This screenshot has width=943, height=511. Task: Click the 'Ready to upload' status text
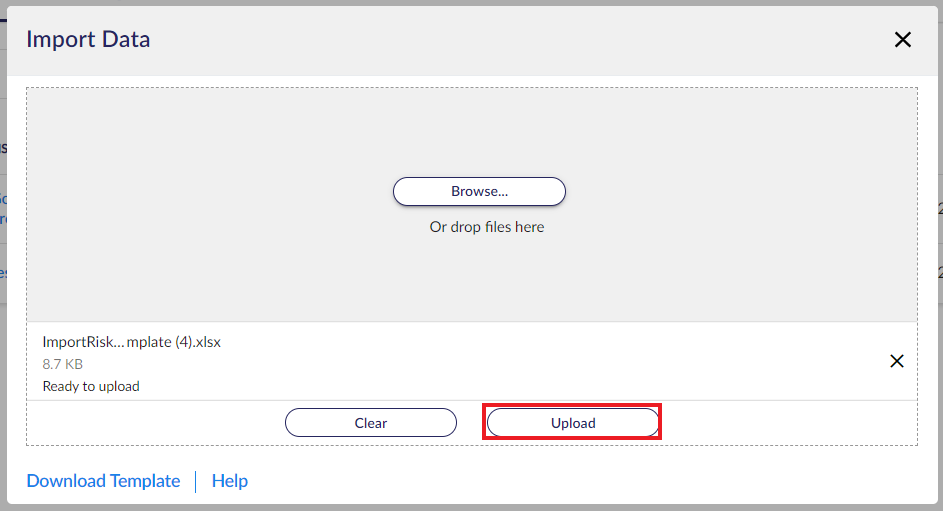[x=91, y=386]
